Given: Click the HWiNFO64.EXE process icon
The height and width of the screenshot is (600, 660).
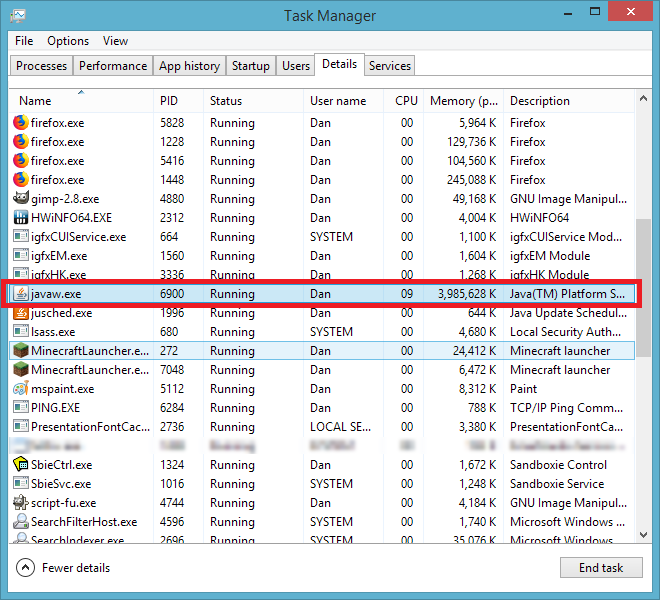Looking at the screenshot, I should 21,218.
